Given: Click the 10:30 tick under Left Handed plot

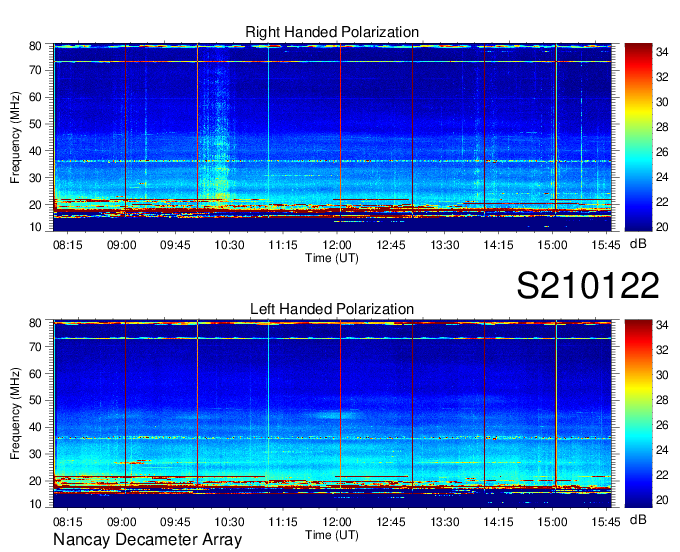Looking at the screenshot, I should coord(229,522).
